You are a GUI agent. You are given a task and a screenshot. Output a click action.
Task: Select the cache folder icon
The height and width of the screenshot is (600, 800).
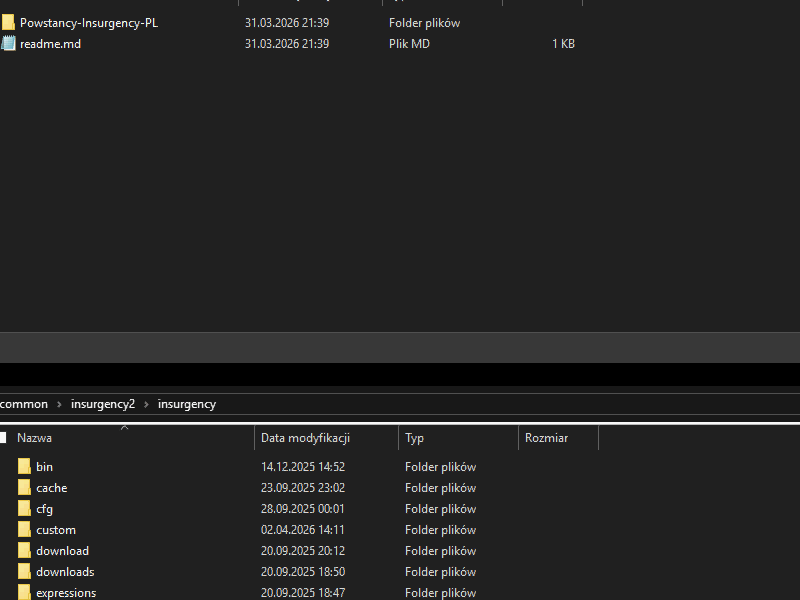[x=24, y=488]
